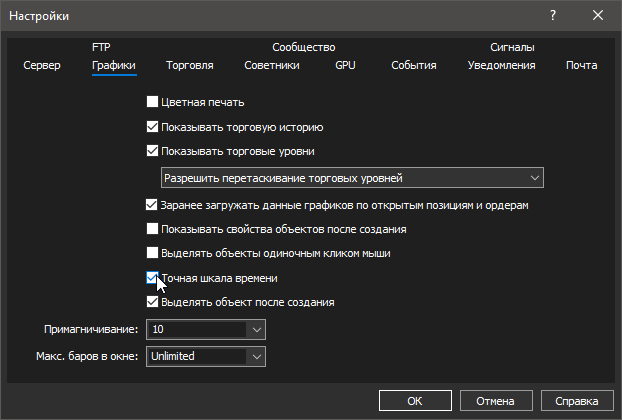The width and height of the screenshot is (622, 420).
Task: Open the Почта tab
Action: [581, 66]
